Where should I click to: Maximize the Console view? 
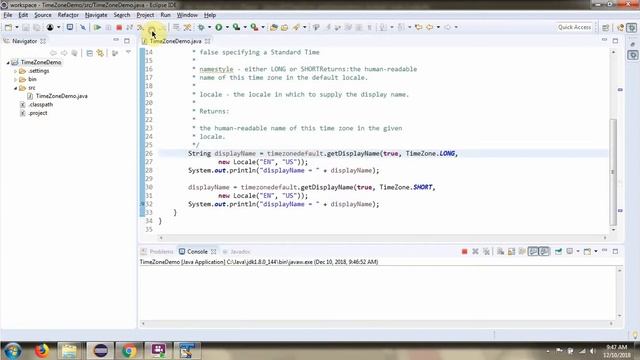tap(615, 251)
